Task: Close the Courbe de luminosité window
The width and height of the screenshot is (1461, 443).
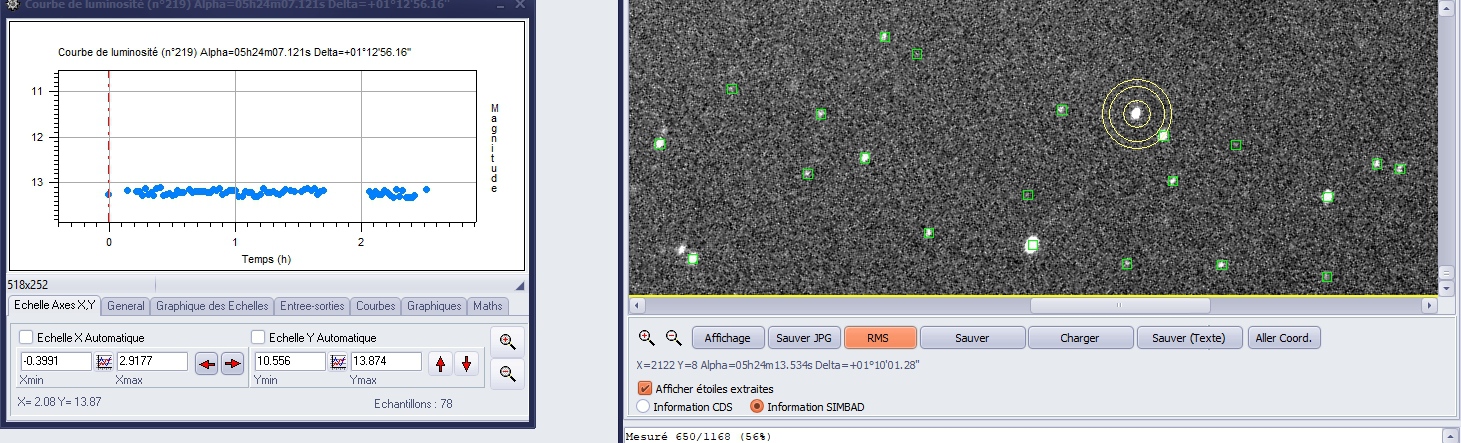Action: click(x=520, y=5)
